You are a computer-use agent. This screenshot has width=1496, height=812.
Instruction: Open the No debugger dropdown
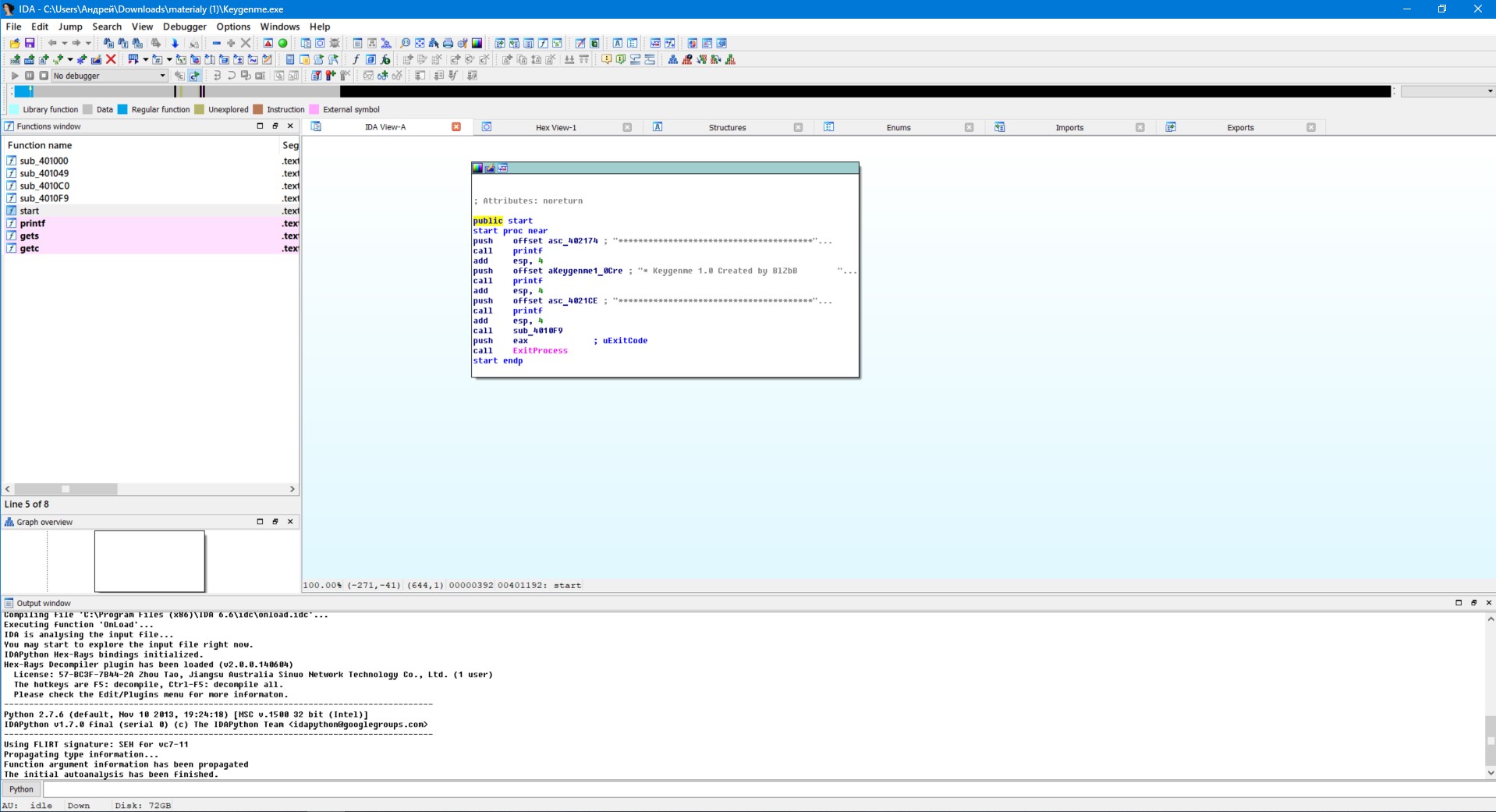pyautogui.click(x=109, y=76)
